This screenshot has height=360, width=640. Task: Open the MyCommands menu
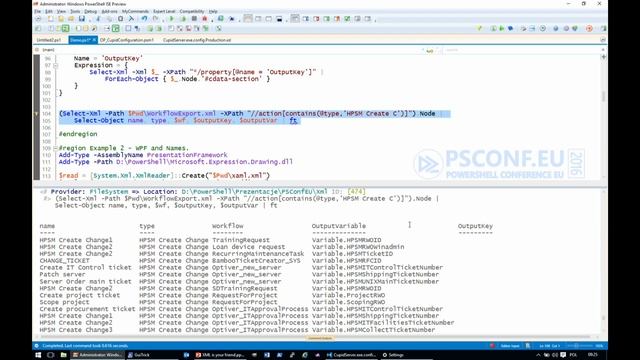click(135, 11)
